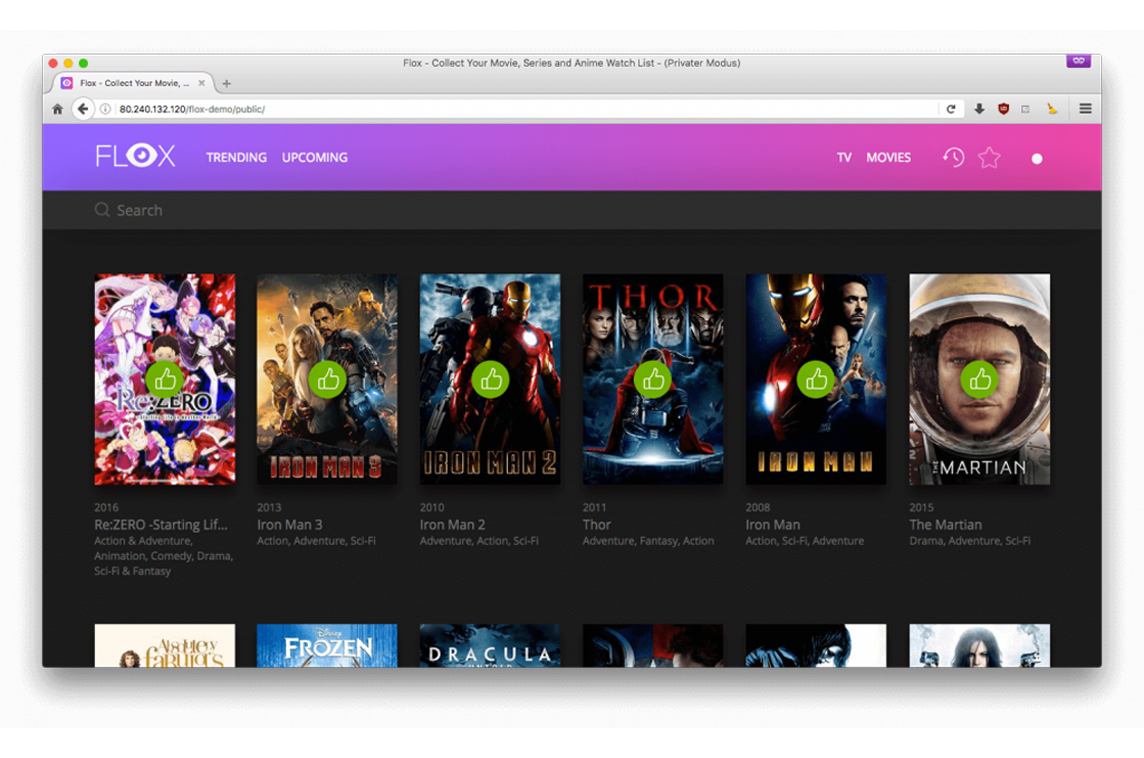Click the Search input field

[572, 210]
